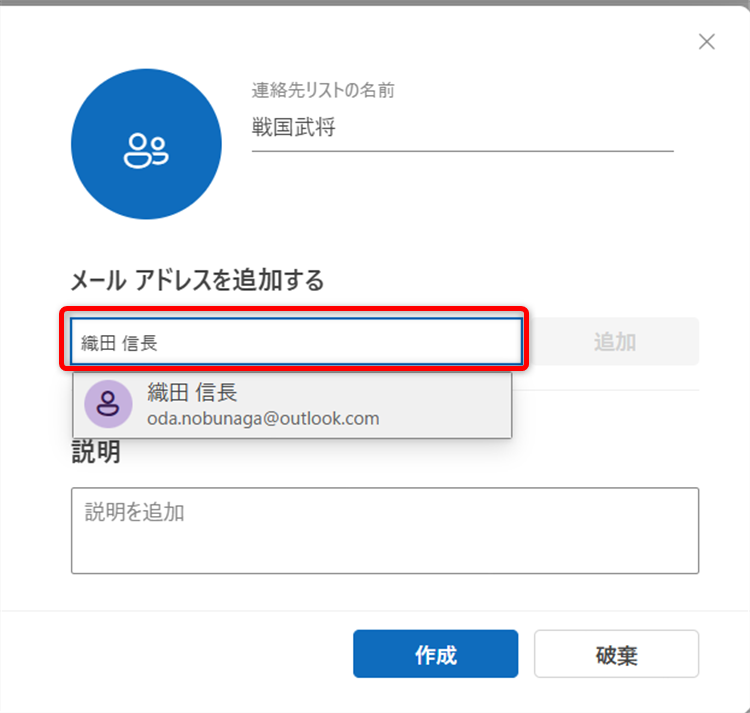The width and height of the screenshot is (750, 713).
Task: Choose oda.nobunaga@outlook.com address in suggestion list
Action: coord(263,419)
